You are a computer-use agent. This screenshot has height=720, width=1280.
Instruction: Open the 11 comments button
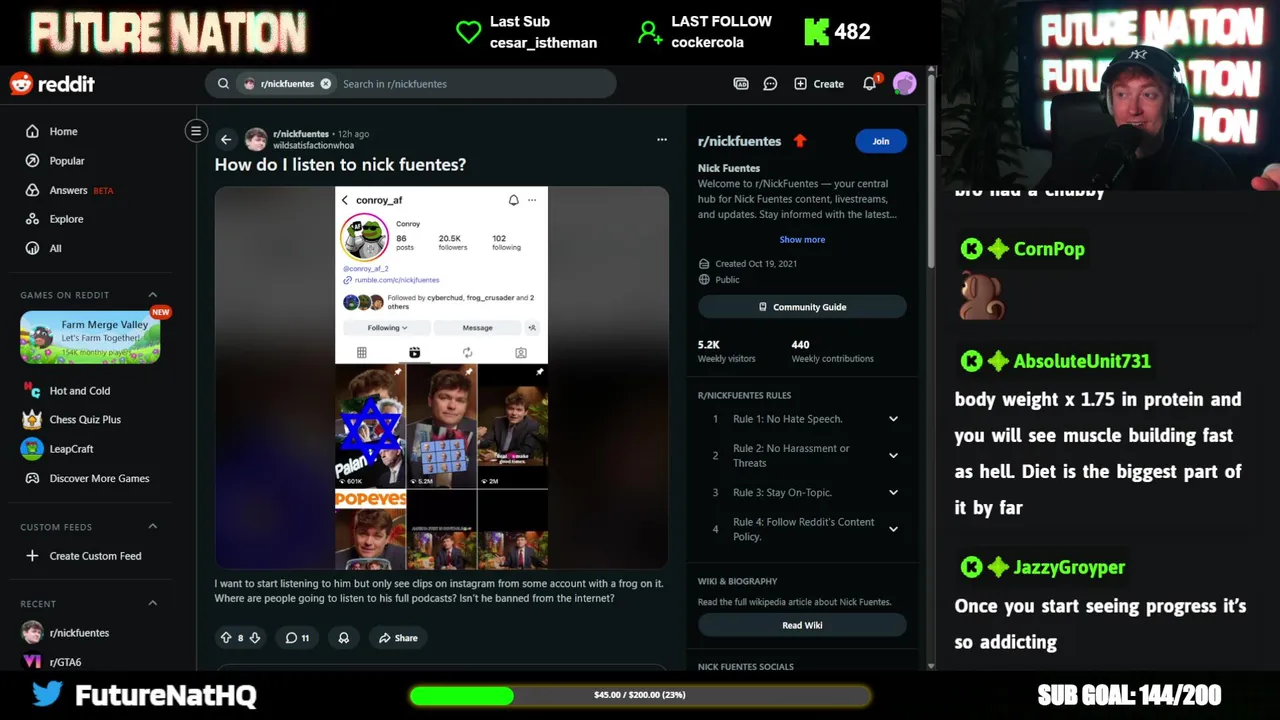pyautogui.click(x=297, y=638)
